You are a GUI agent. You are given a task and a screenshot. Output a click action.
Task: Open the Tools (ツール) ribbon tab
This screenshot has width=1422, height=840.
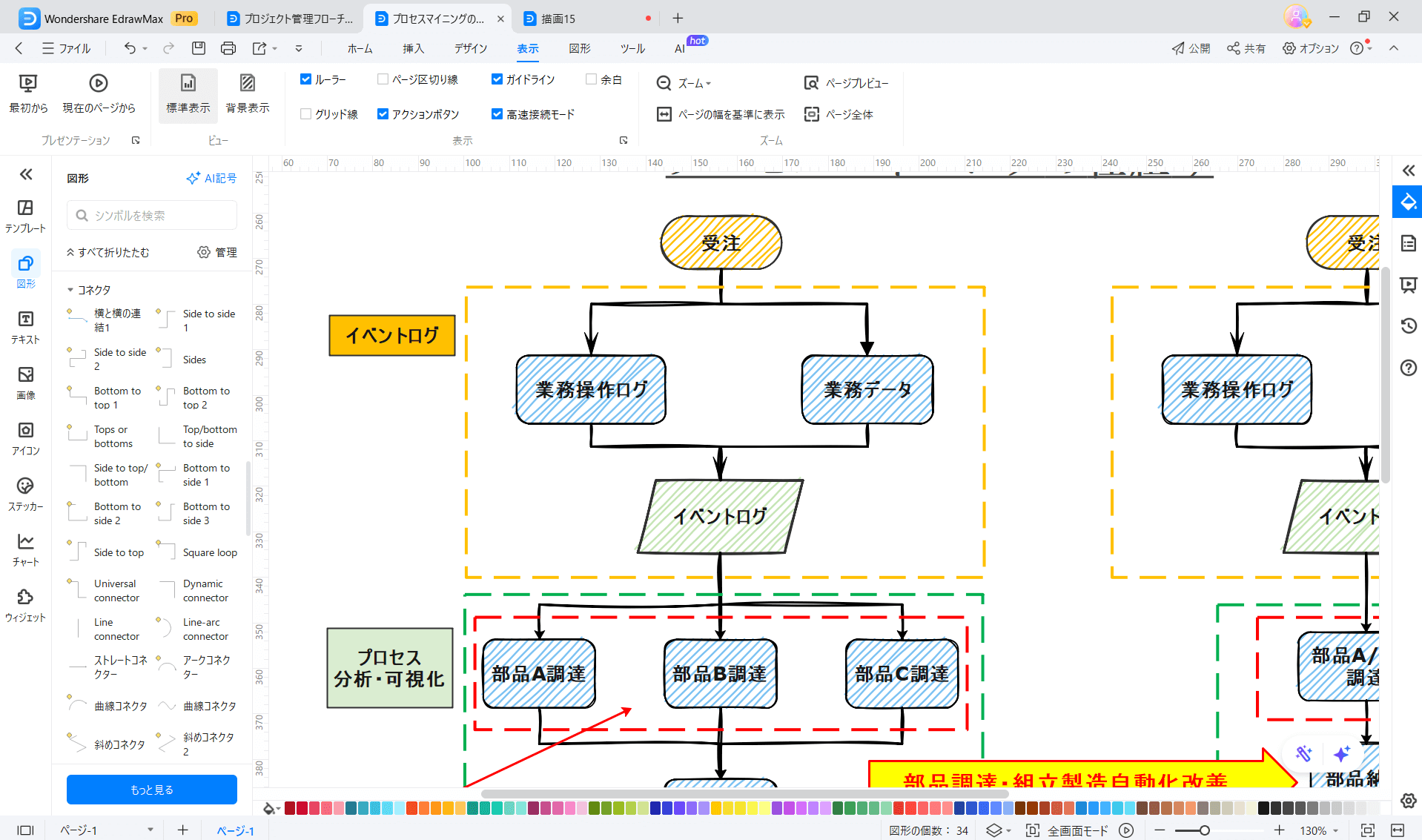[x=632, y=48]
